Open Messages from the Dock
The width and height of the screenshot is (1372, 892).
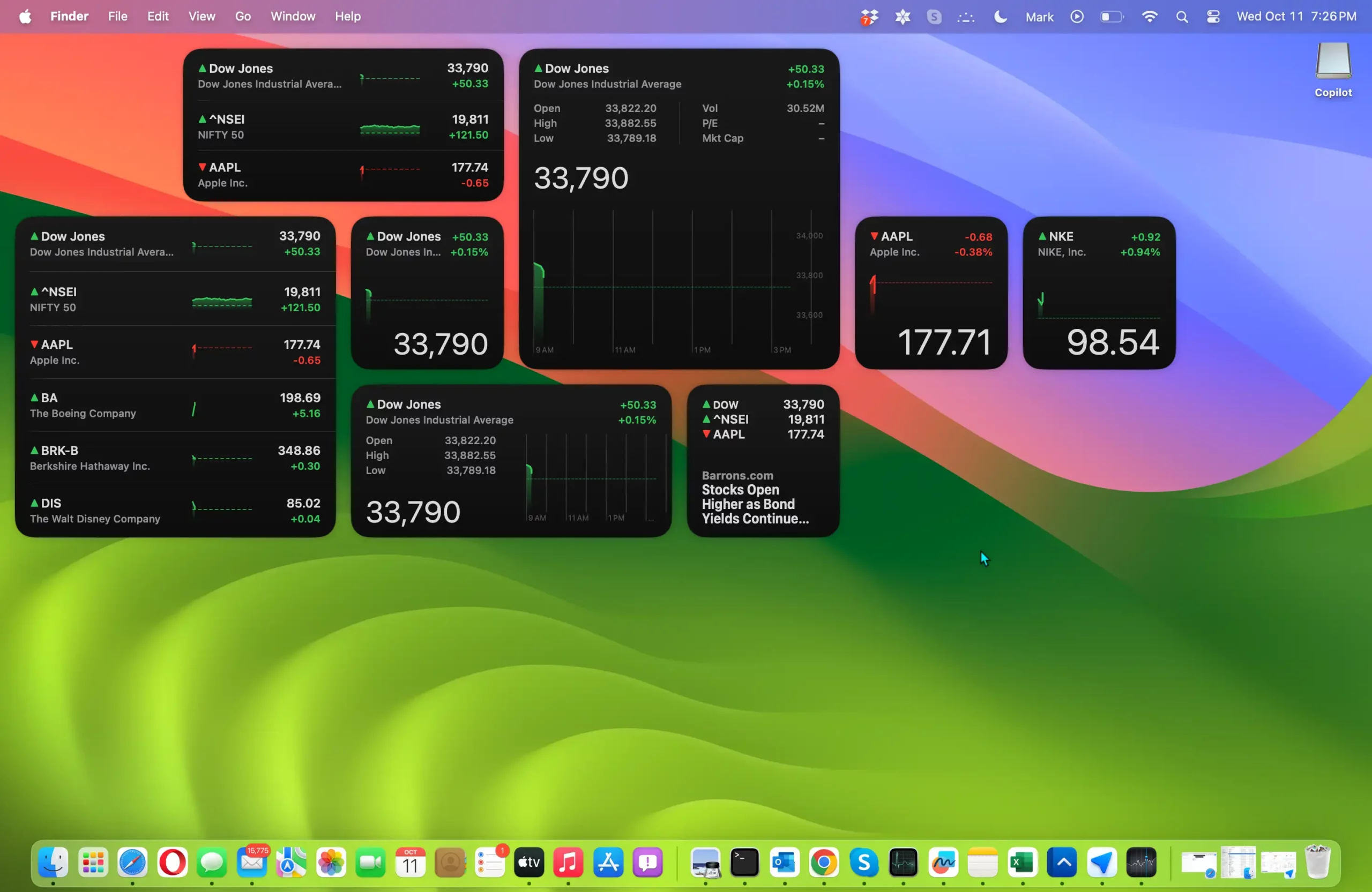[212, 862]
